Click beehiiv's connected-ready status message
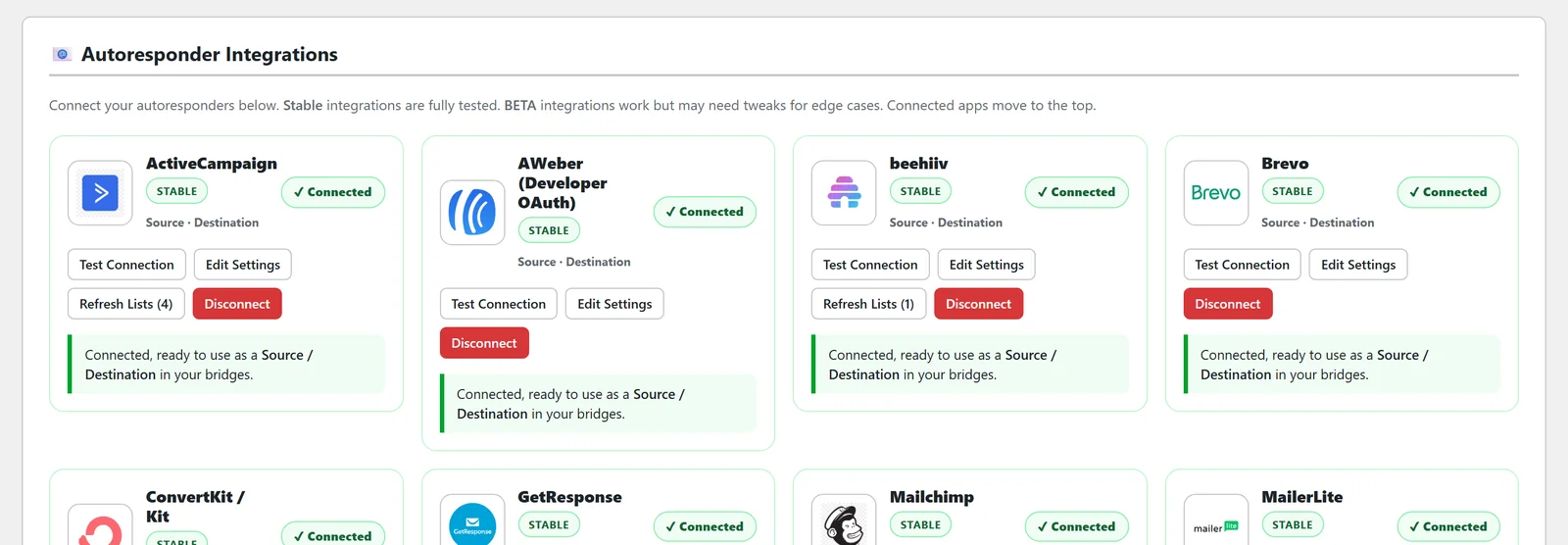 [x=970, y=365]
